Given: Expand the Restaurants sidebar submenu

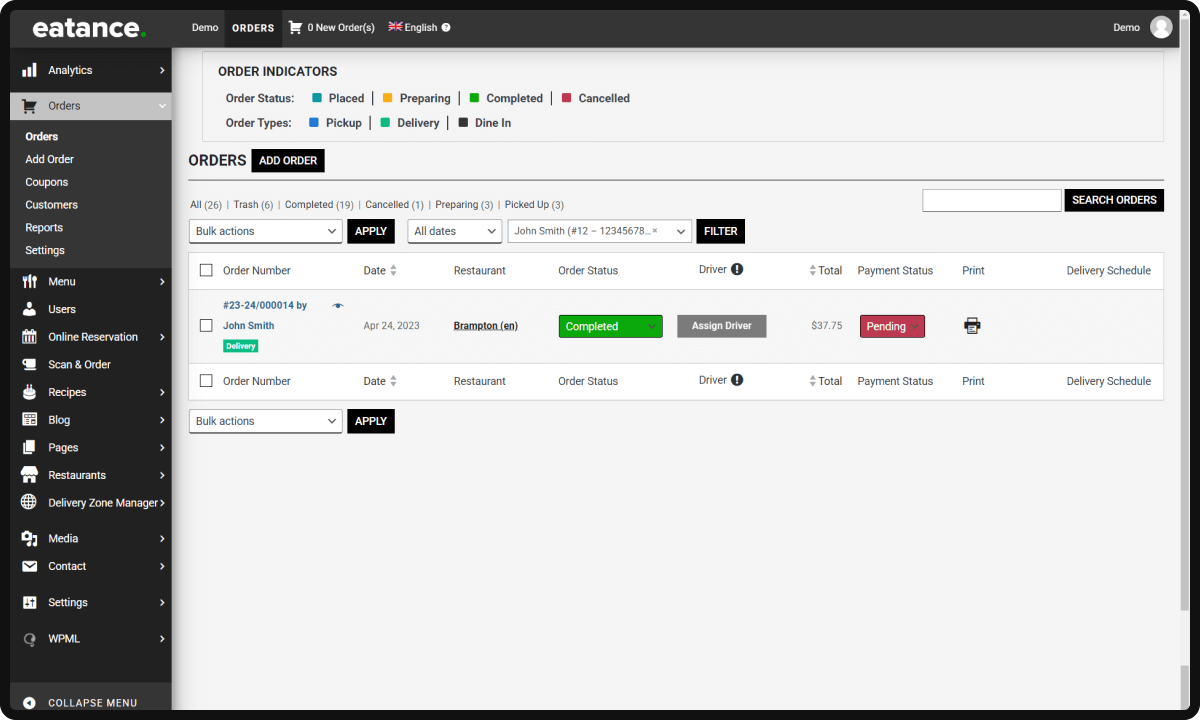Looking at the screenshot, I should 162,475.
